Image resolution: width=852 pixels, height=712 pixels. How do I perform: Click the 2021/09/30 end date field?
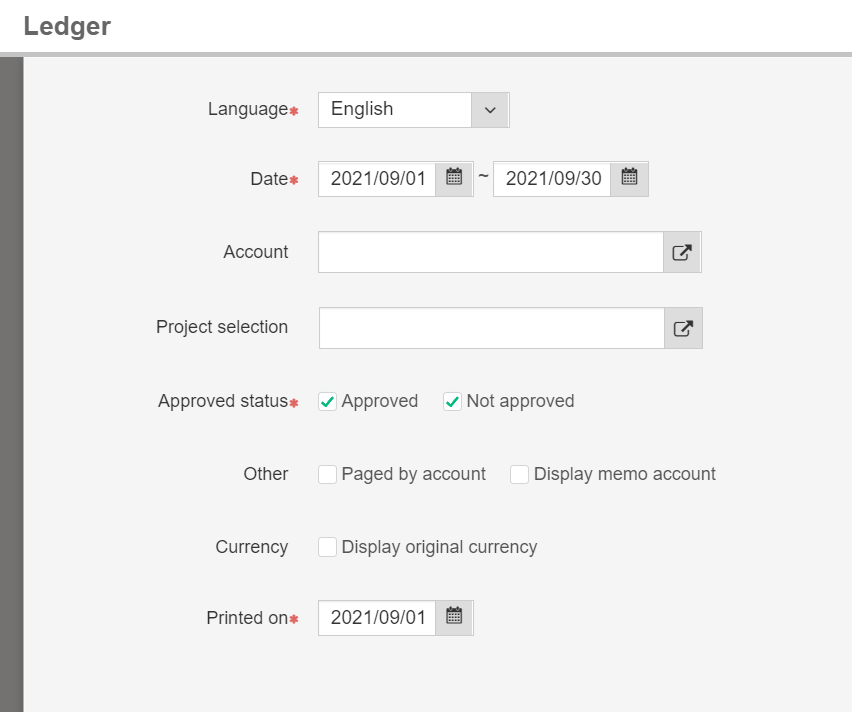click(553, 179)
